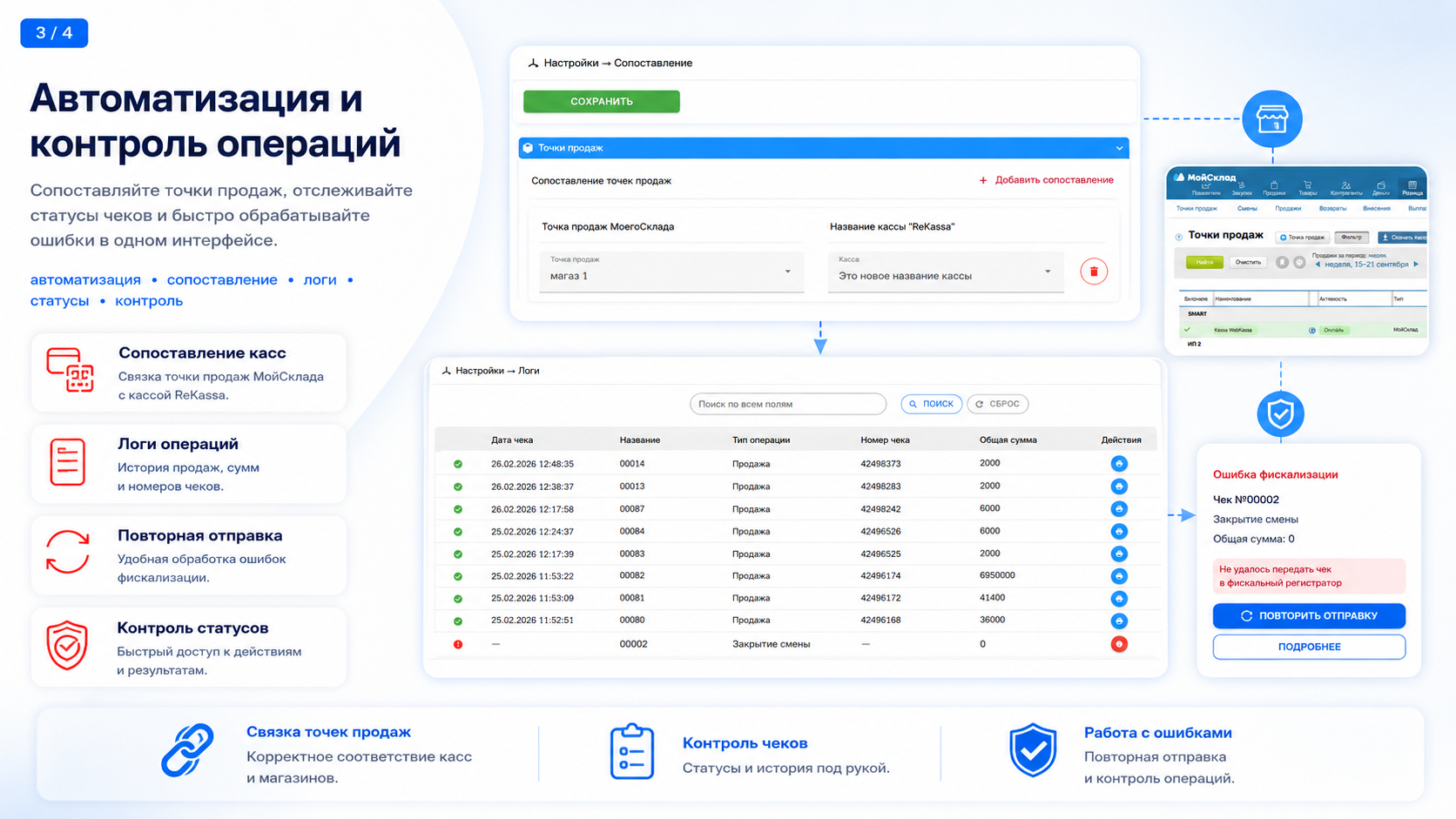
Task: Open Закупки in MoySklad top navigation
Action: click(1242, 189)
